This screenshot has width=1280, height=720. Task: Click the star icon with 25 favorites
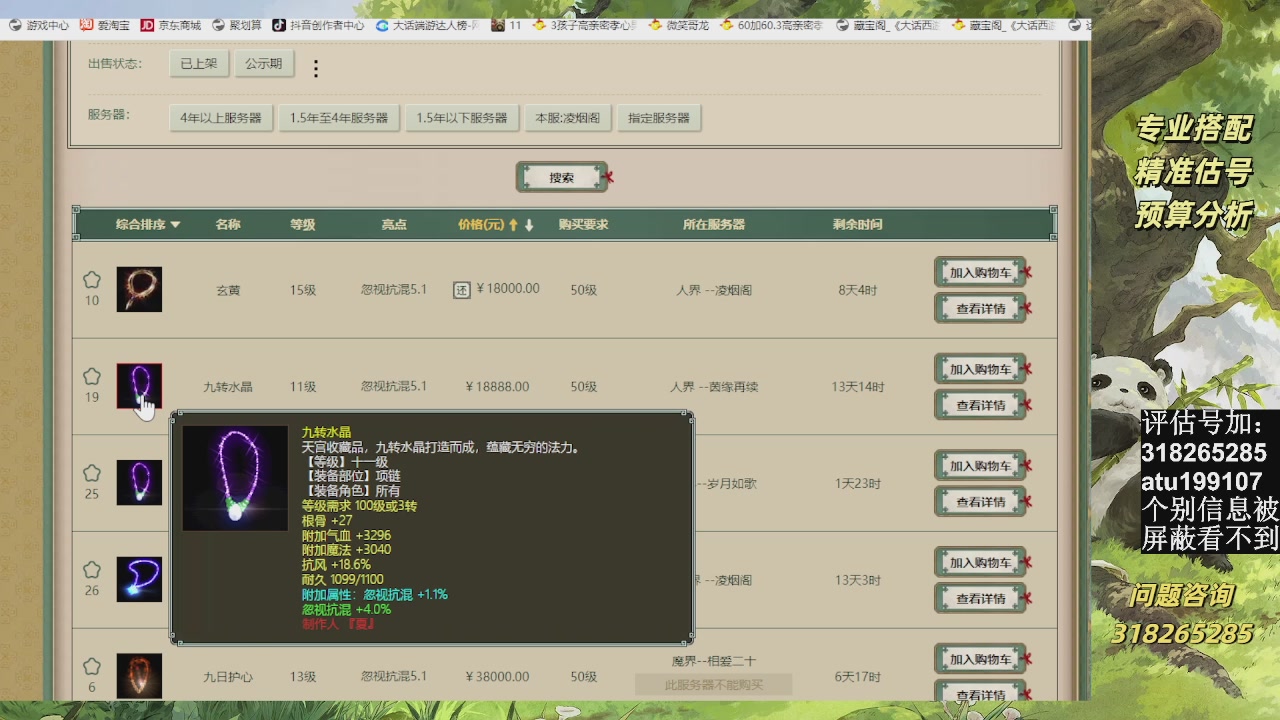click(x=92, y=473)
